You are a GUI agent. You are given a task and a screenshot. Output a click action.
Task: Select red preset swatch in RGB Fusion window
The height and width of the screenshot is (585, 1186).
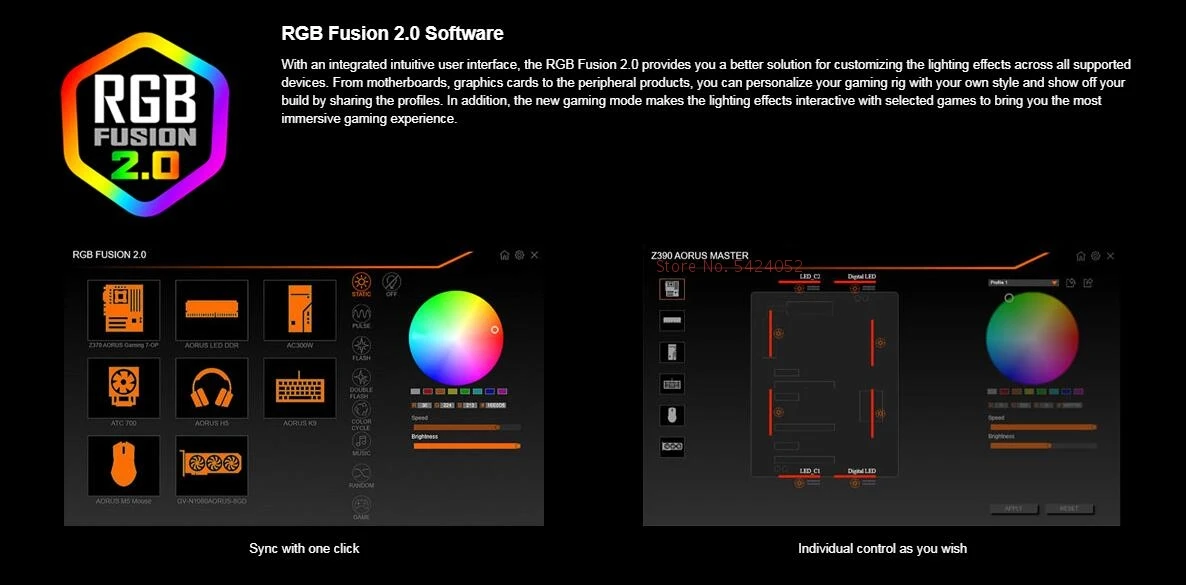428,392
